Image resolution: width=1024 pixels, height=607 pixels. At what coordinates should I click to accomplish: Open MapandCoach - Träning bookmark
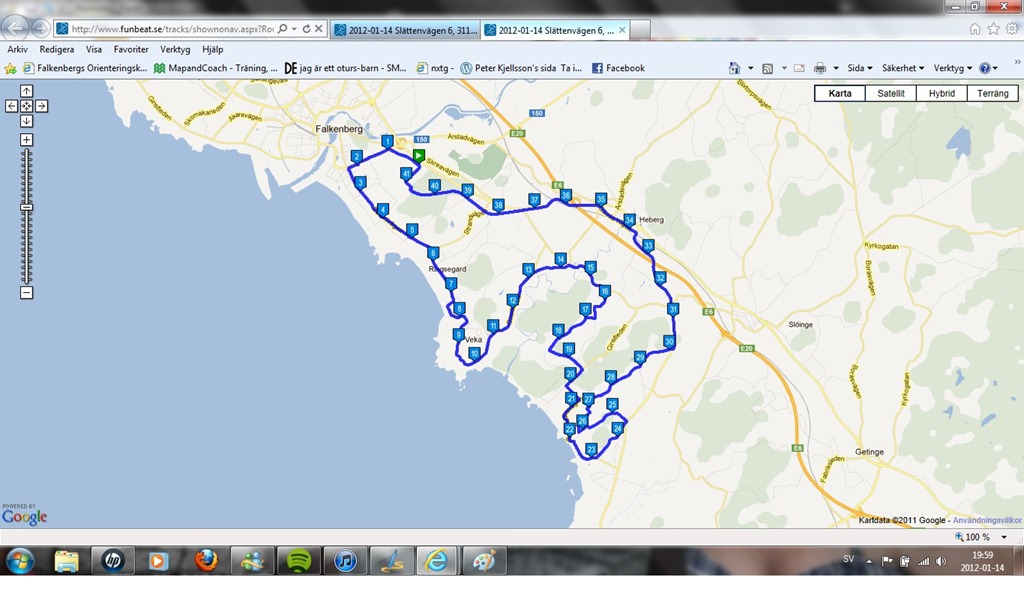pos(215,68)
